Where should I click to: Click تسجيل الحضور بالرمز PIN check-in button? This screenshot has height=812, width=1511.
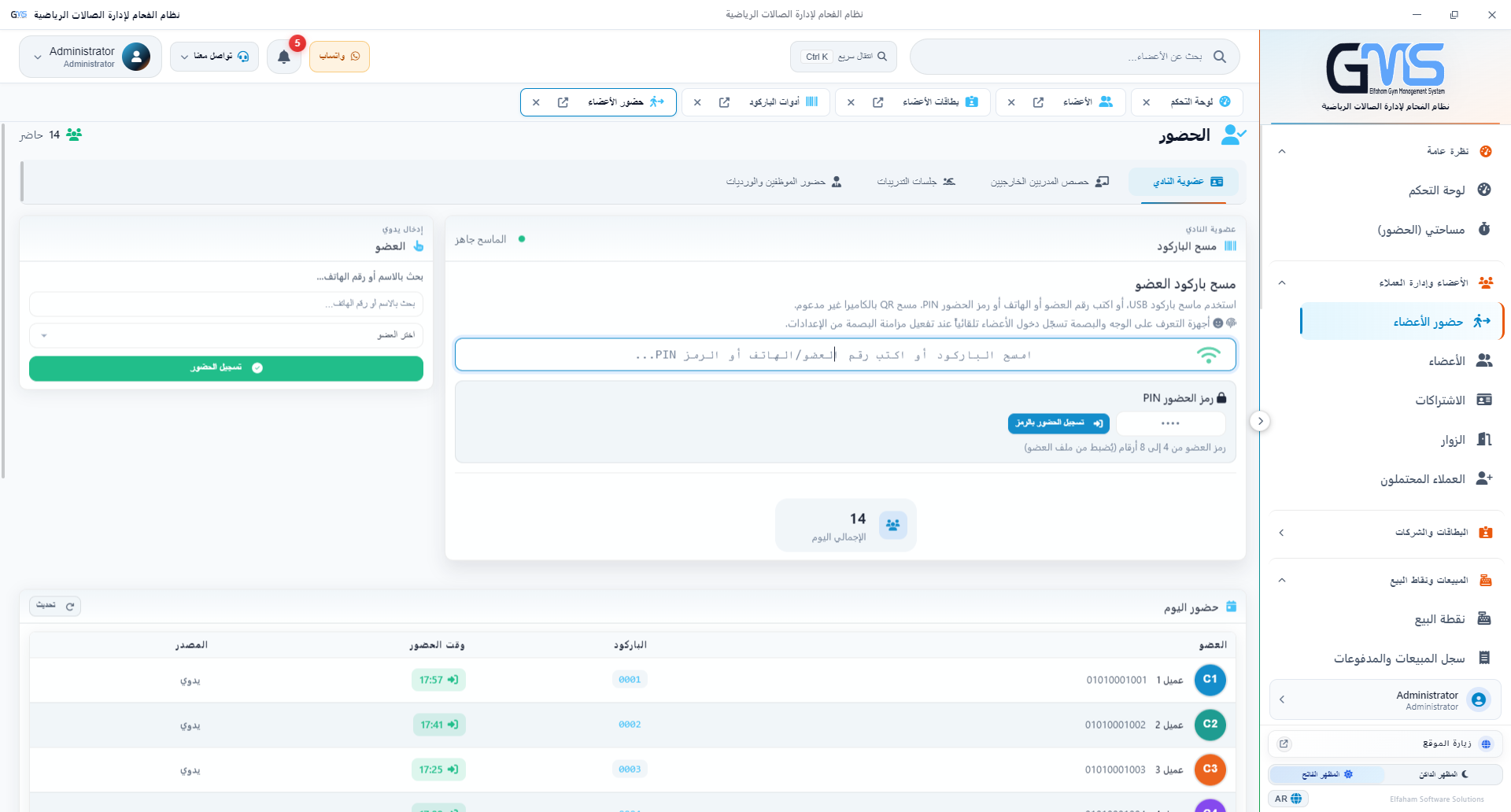pyautogui.click(x=1058, y=423)
